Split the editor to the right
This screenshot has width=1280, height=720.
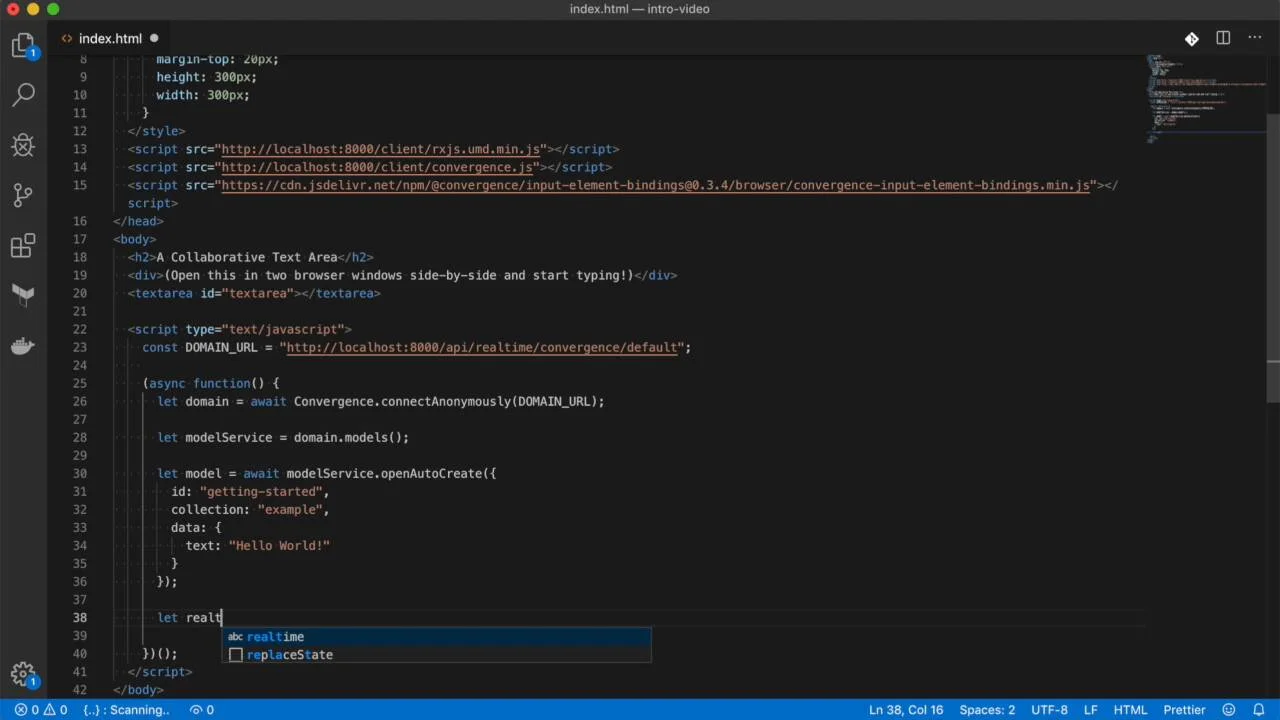pyautogui.click(x=1223, y=38)
